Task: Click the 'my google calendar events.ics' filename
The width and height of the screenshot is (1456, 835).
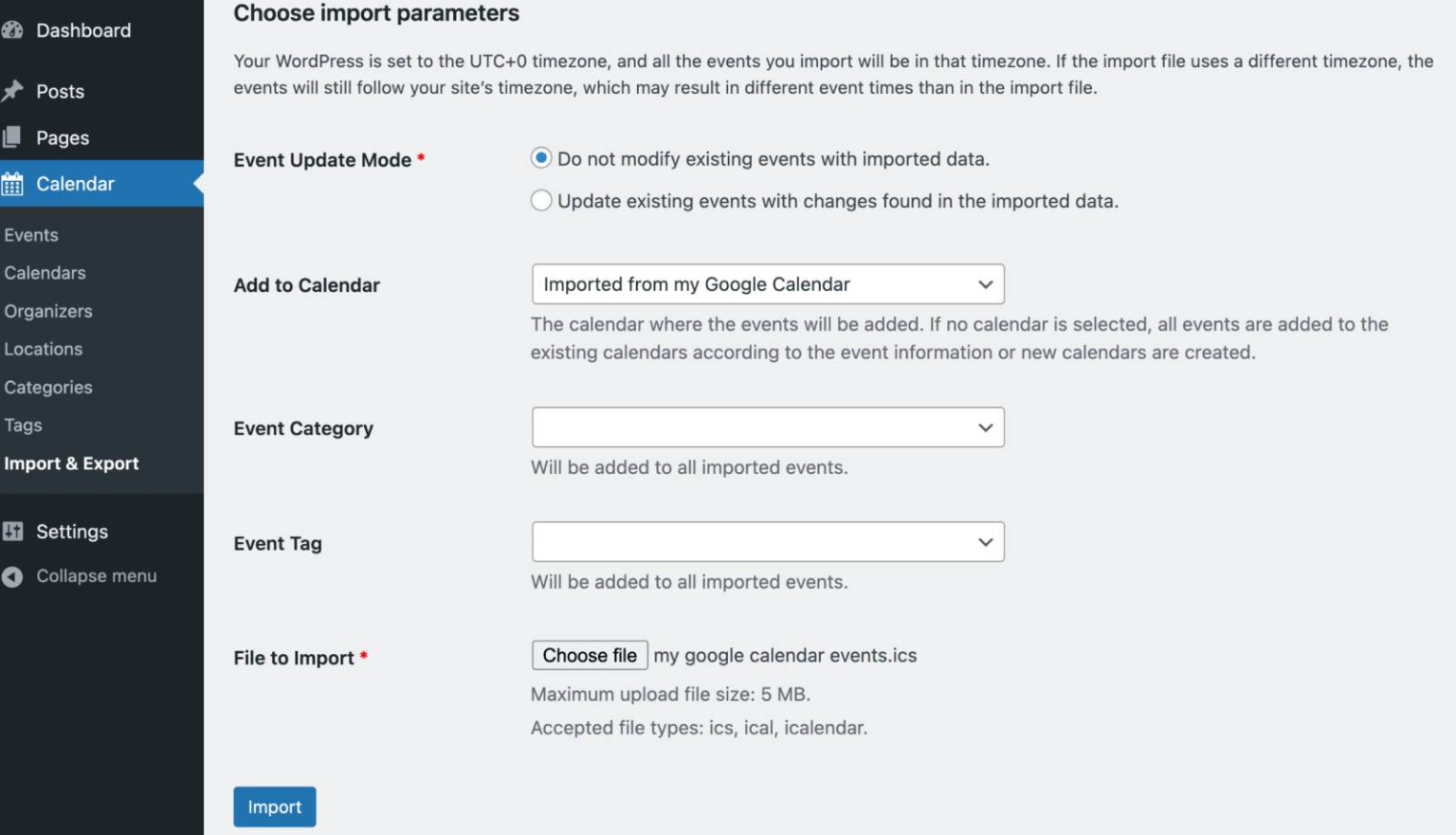Action: pyautogui.click(x=784, y=655)
